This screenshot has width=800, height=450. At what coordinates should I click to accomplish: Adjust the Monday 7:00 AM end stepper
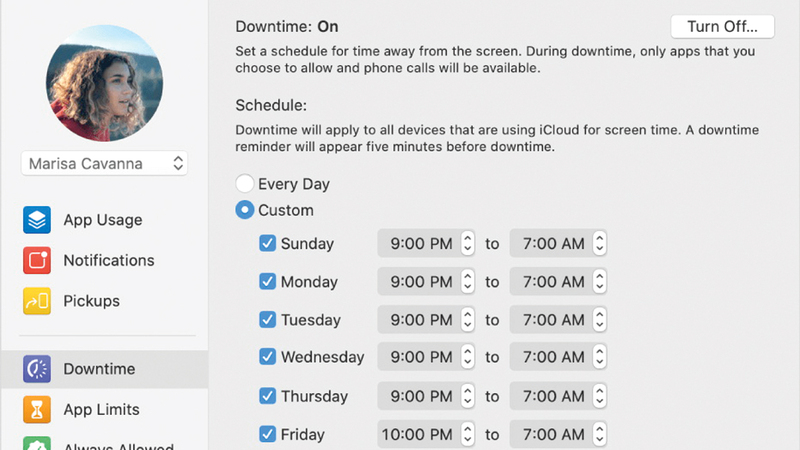pos(599,282)
